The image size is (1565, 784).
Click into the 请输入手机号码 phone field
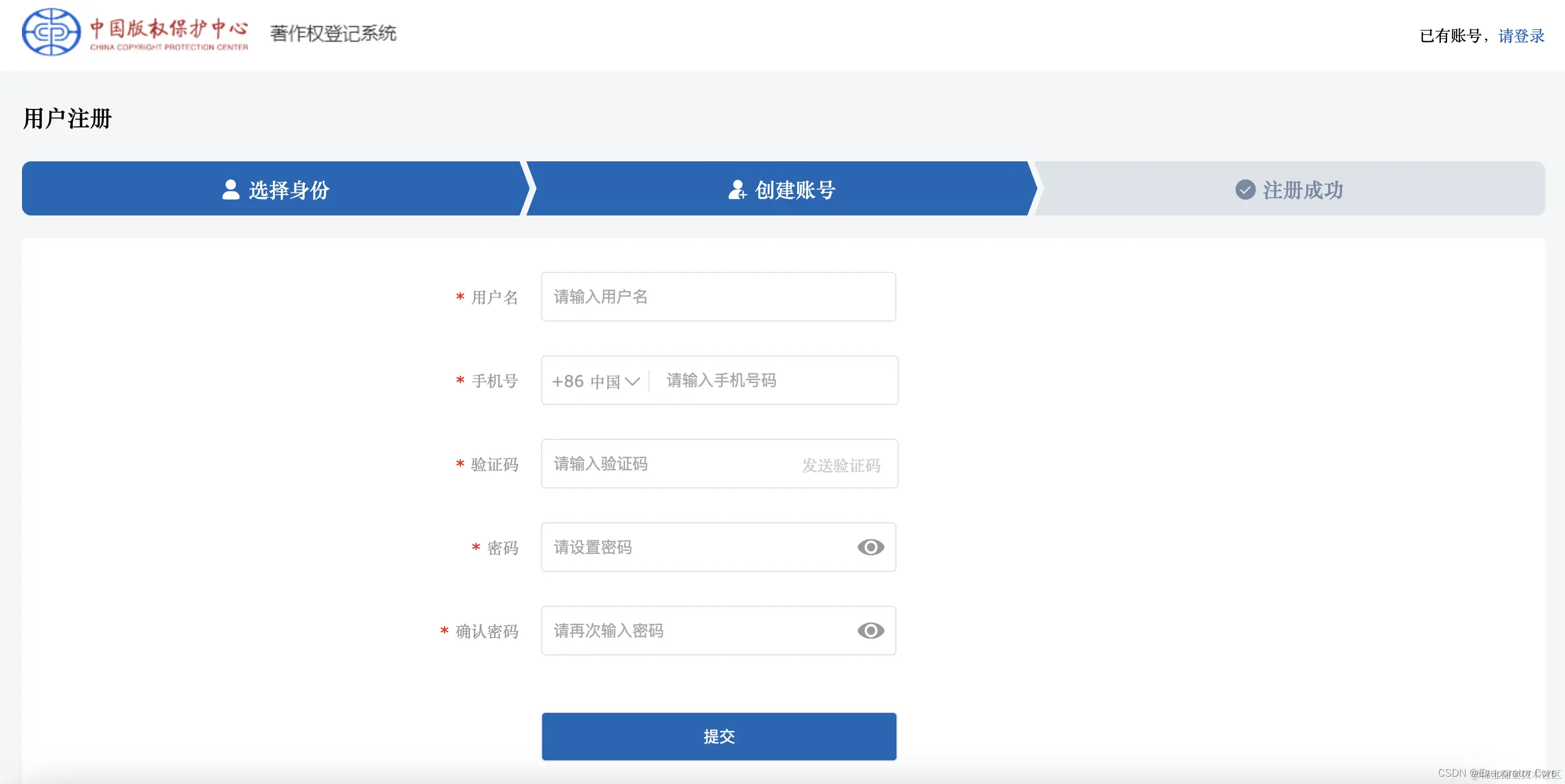point(772,381)
